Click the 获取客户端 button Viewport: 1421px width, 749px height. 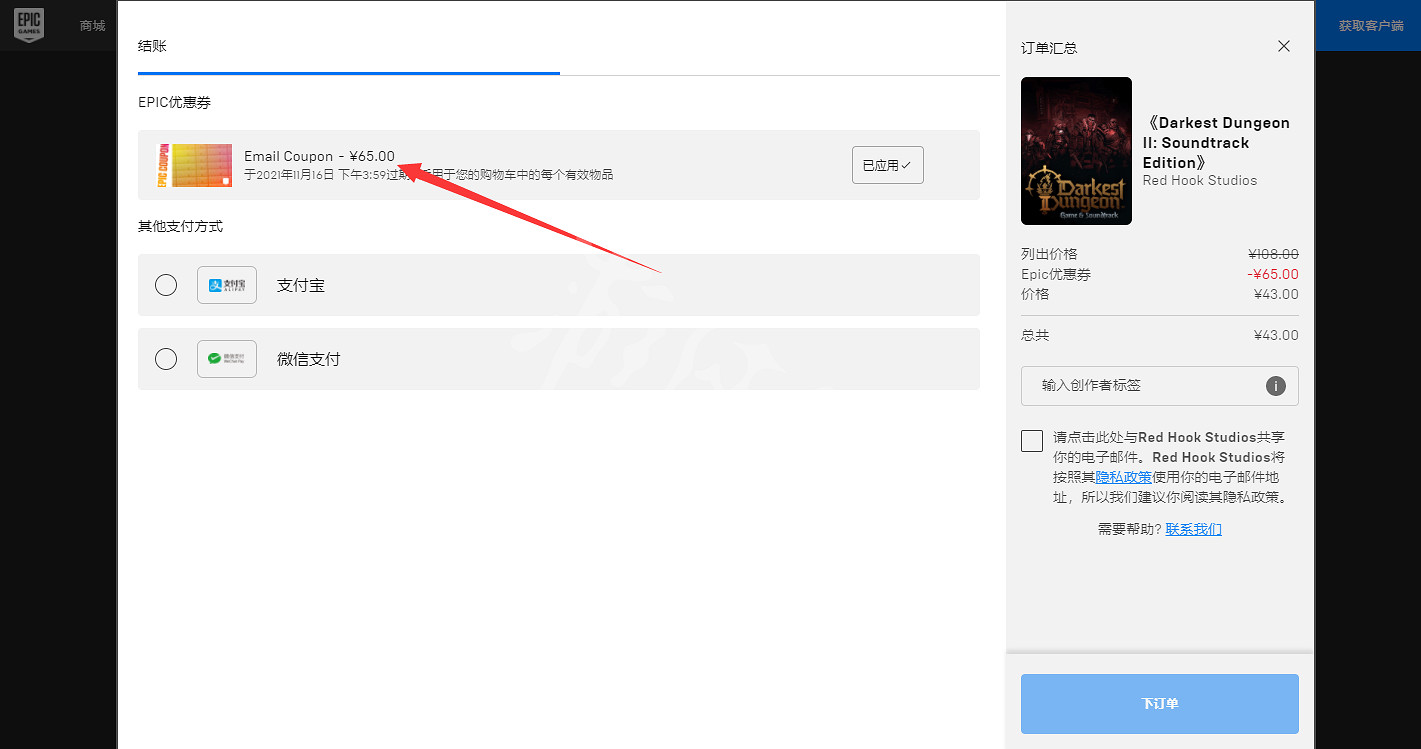pos(1370,25)
